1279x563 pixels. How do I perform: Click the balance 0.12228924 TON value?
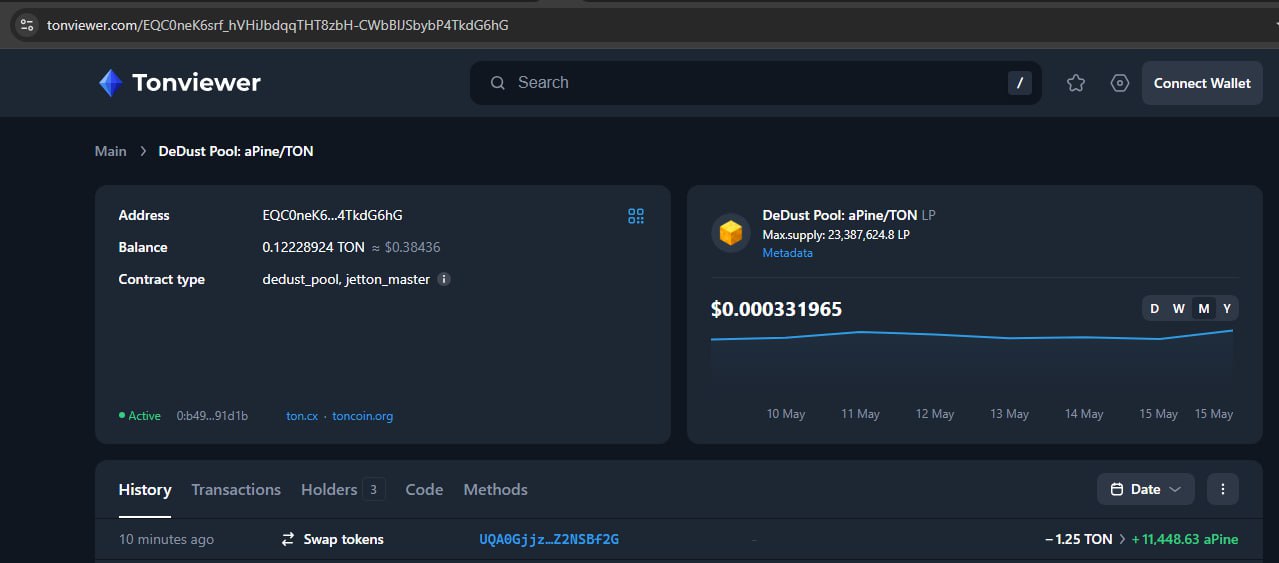(314, 248)
